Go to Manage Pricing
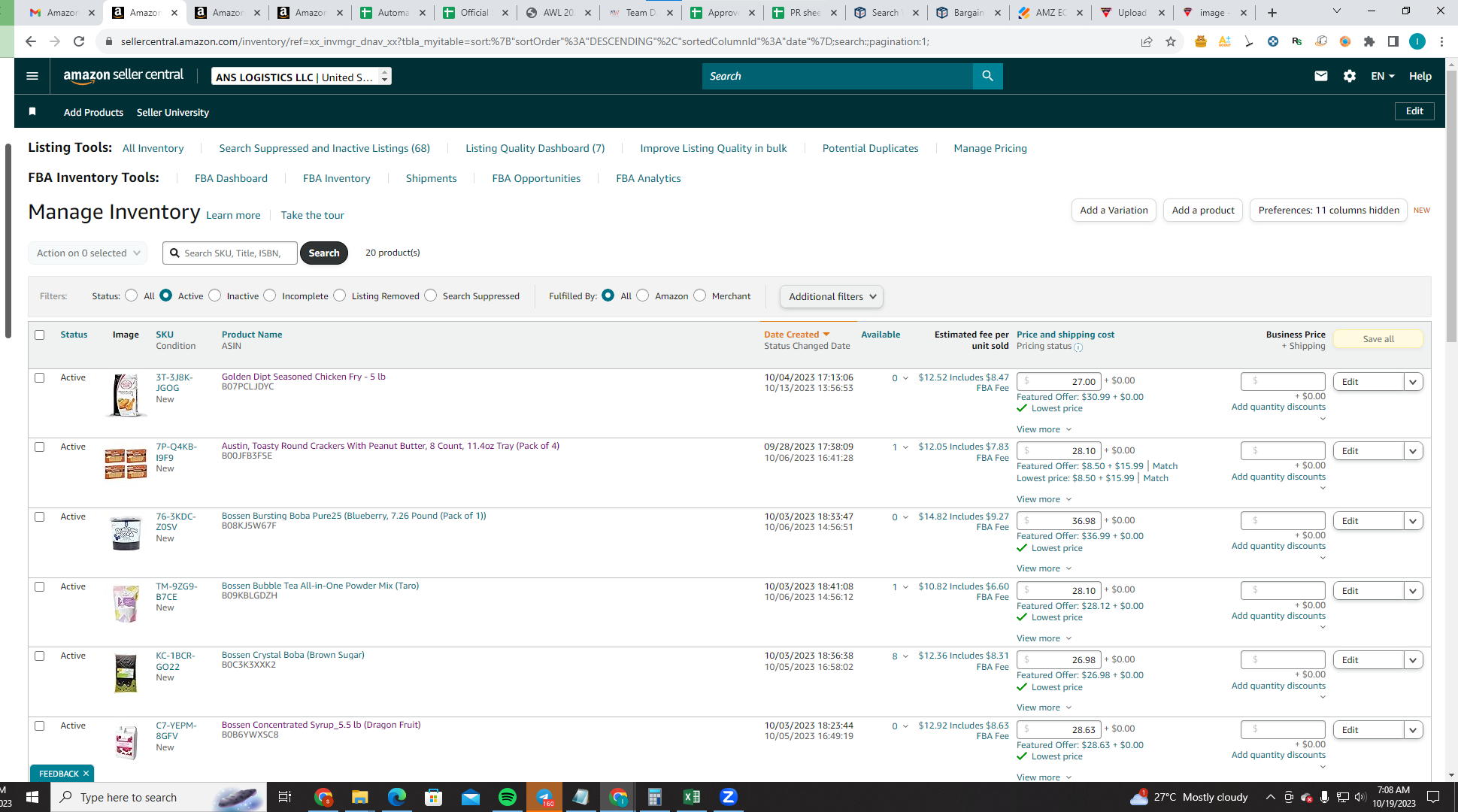The width and height of the screenshot is (1458, 812). 990,148
